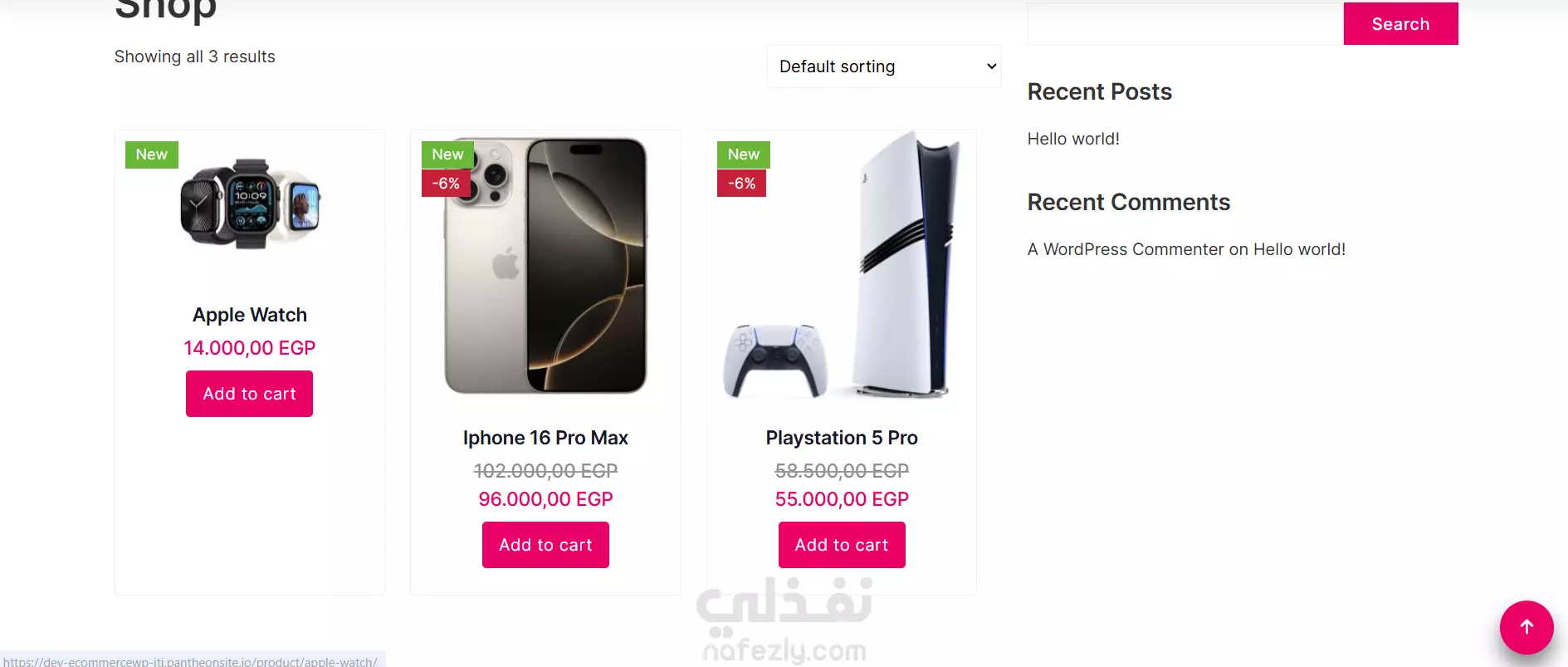Click the New badge on Playstation 5 Pro
This screenshot has width=1568, height=667.
744,154
